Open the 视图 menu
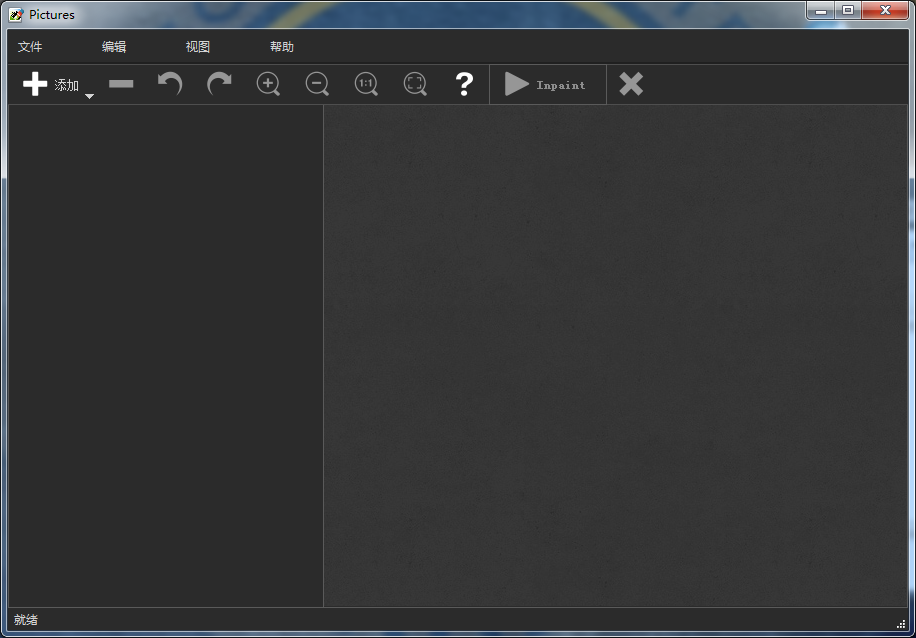Viewport: 916px width, 638px height. point(198,47)
